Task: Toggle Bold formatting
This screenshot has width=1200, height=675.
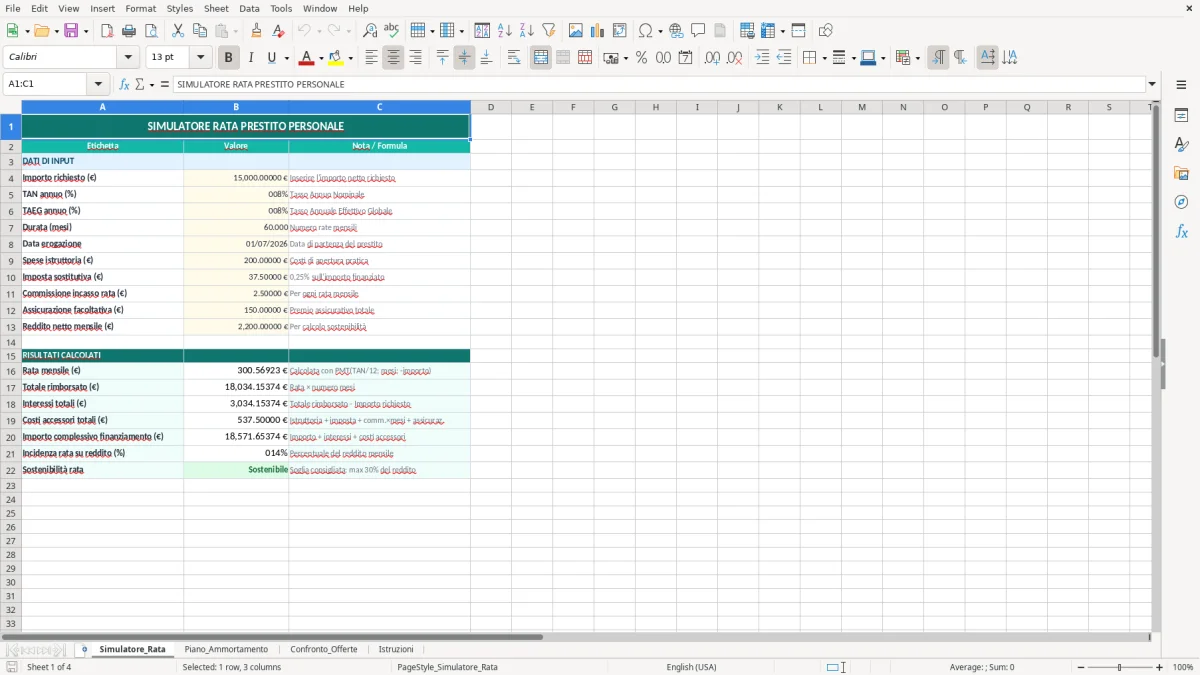Action: coord(229,58)
